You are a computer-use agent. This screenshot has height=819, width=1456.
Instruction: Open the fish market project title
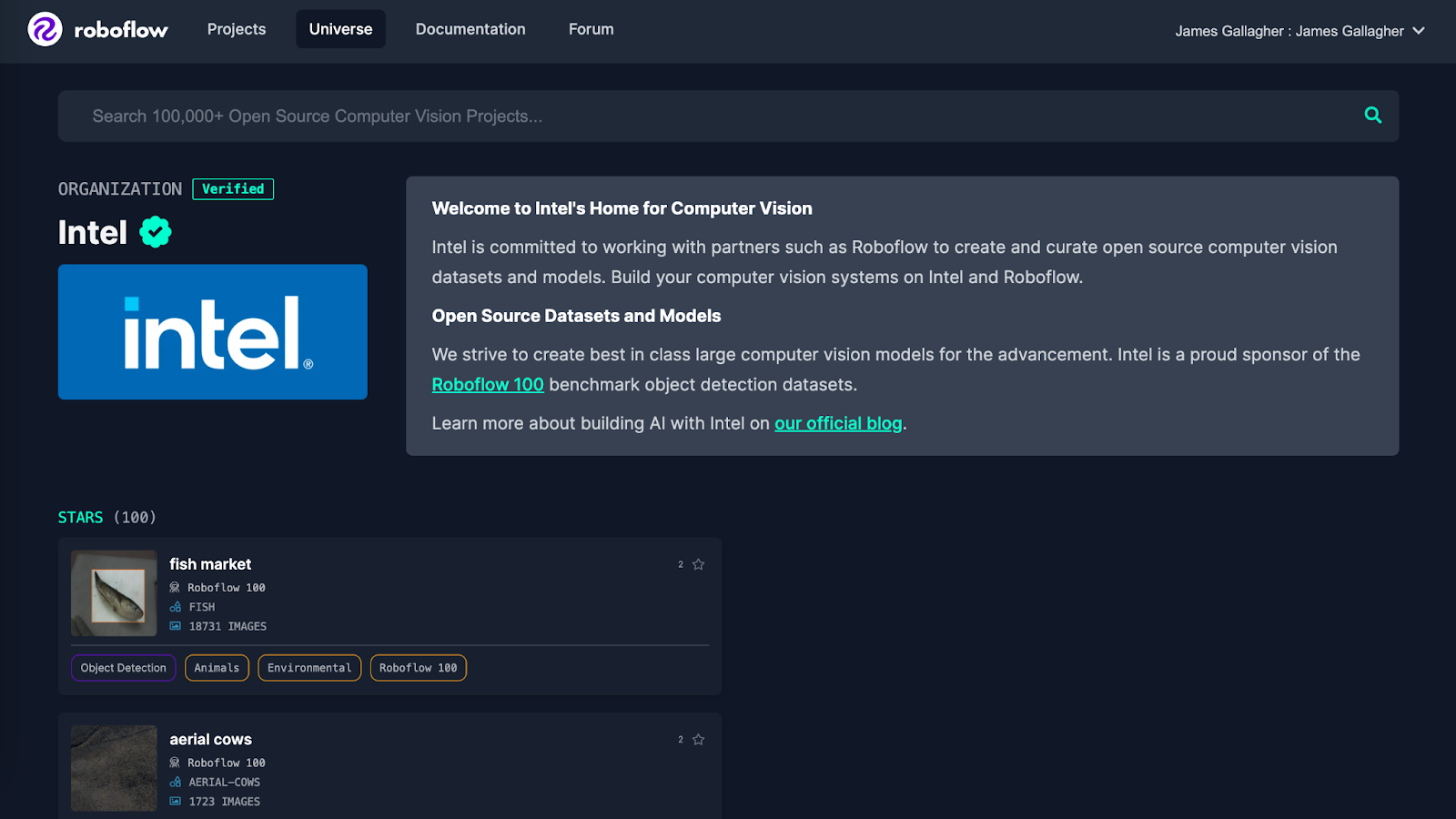[210, 564]
